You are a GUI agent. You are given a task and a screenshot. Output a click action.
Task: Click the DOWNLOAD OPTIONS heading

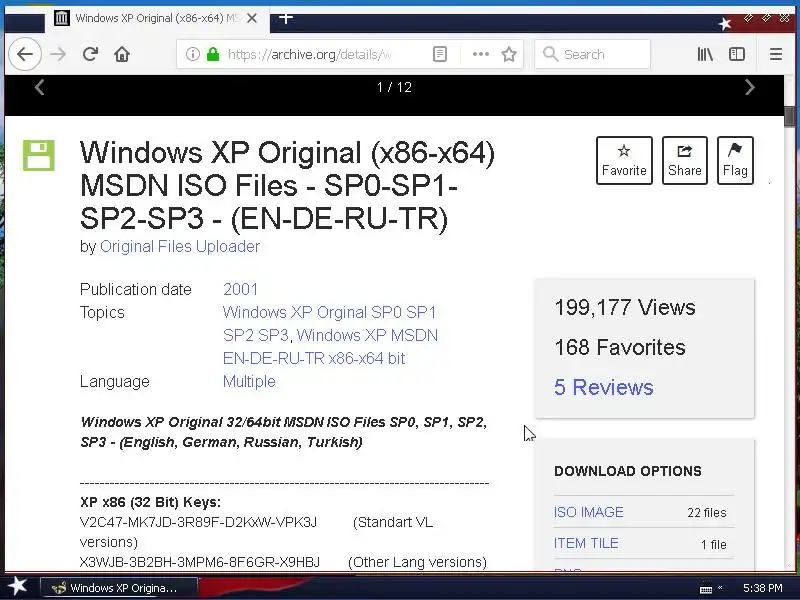(628, 471)
